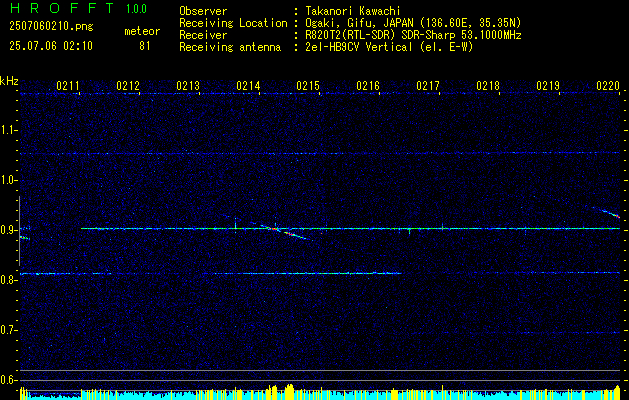Image resolution: width=629 pixels, height=400 pixels.
Task: Click the kHz axis unit label
Action: (x=9, y=81)
